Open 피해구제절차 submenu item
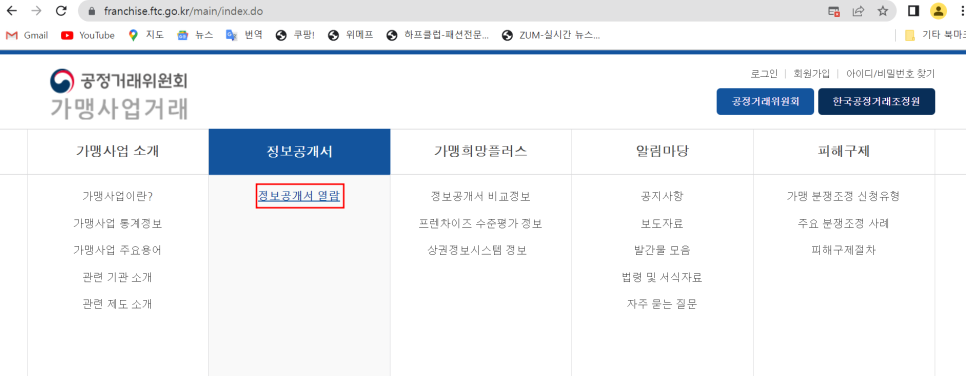 843,250
